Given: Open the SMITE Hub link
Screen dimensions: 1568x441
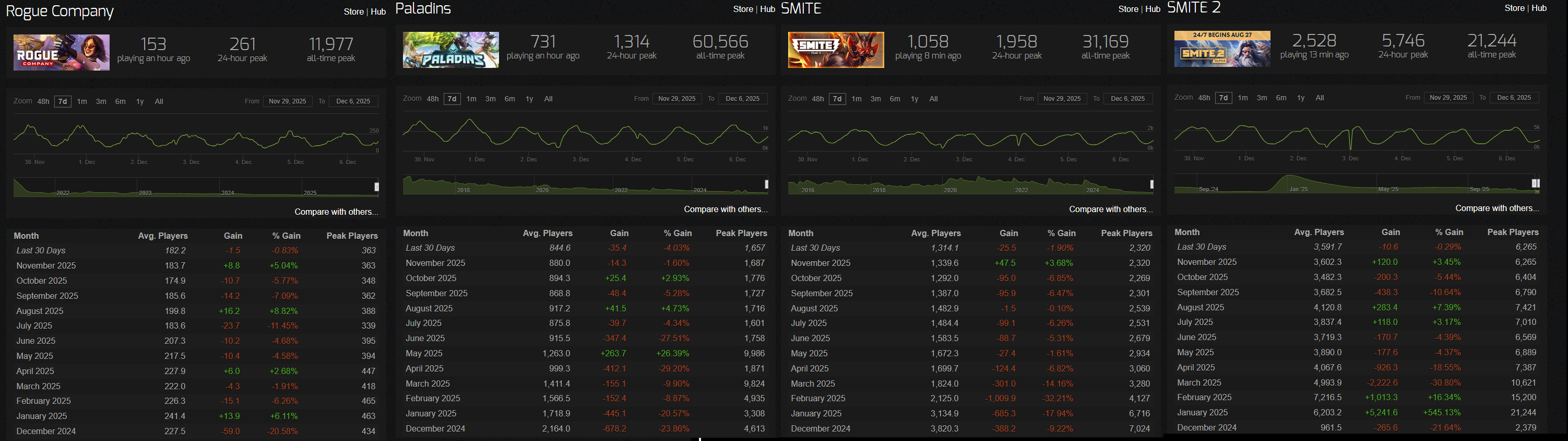Looking at the screenshot, I should pos(1153,9).
